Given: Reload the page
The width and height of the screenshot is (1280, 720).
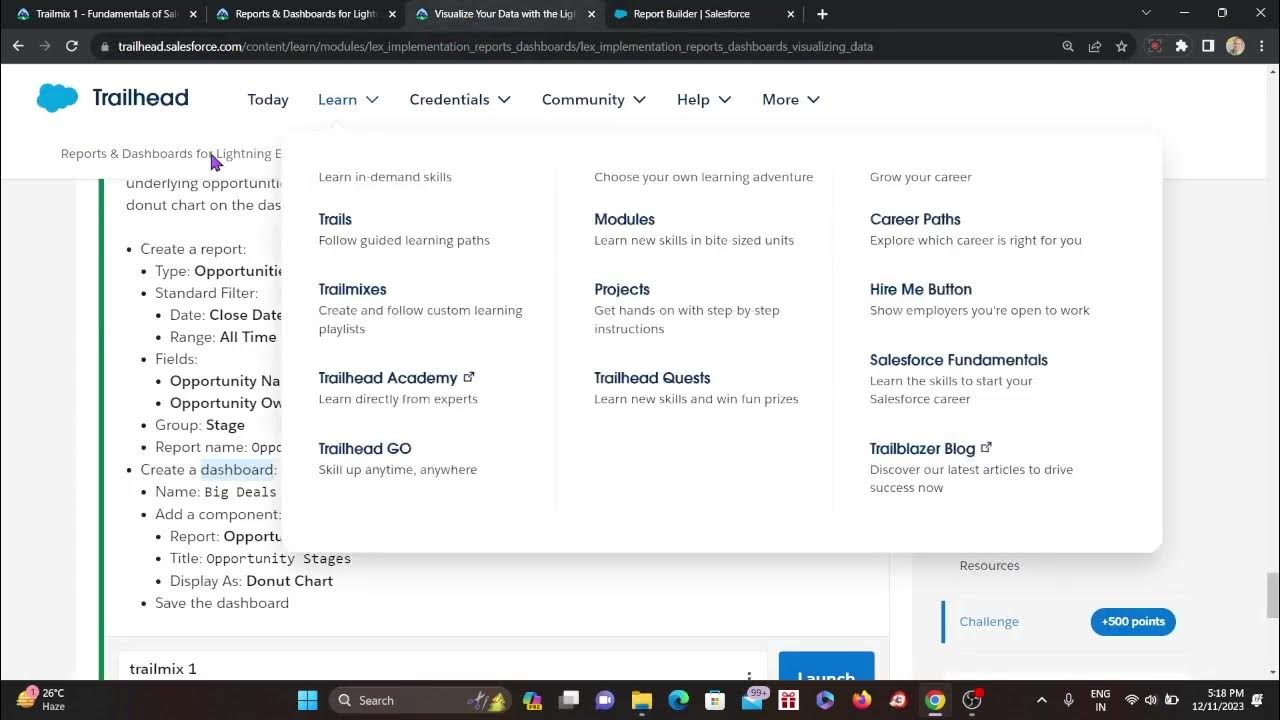Looking at the screenshot, I should pos(72,46).
